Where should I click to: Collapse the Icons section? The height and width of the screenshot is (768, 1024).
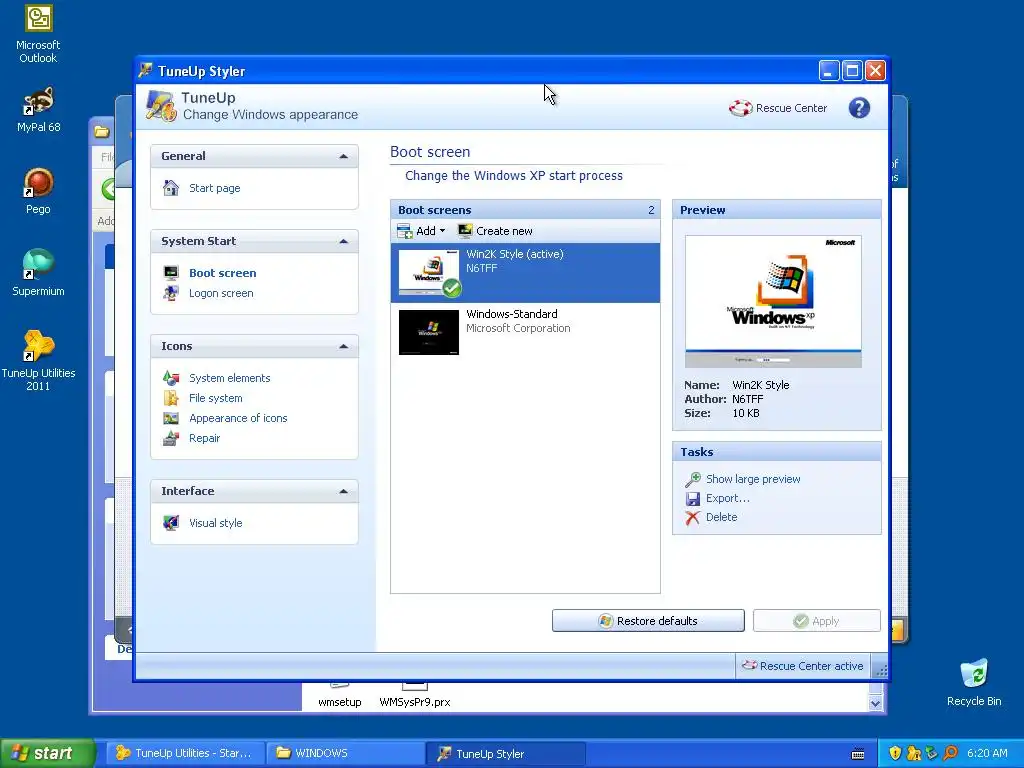coord(344,346)
